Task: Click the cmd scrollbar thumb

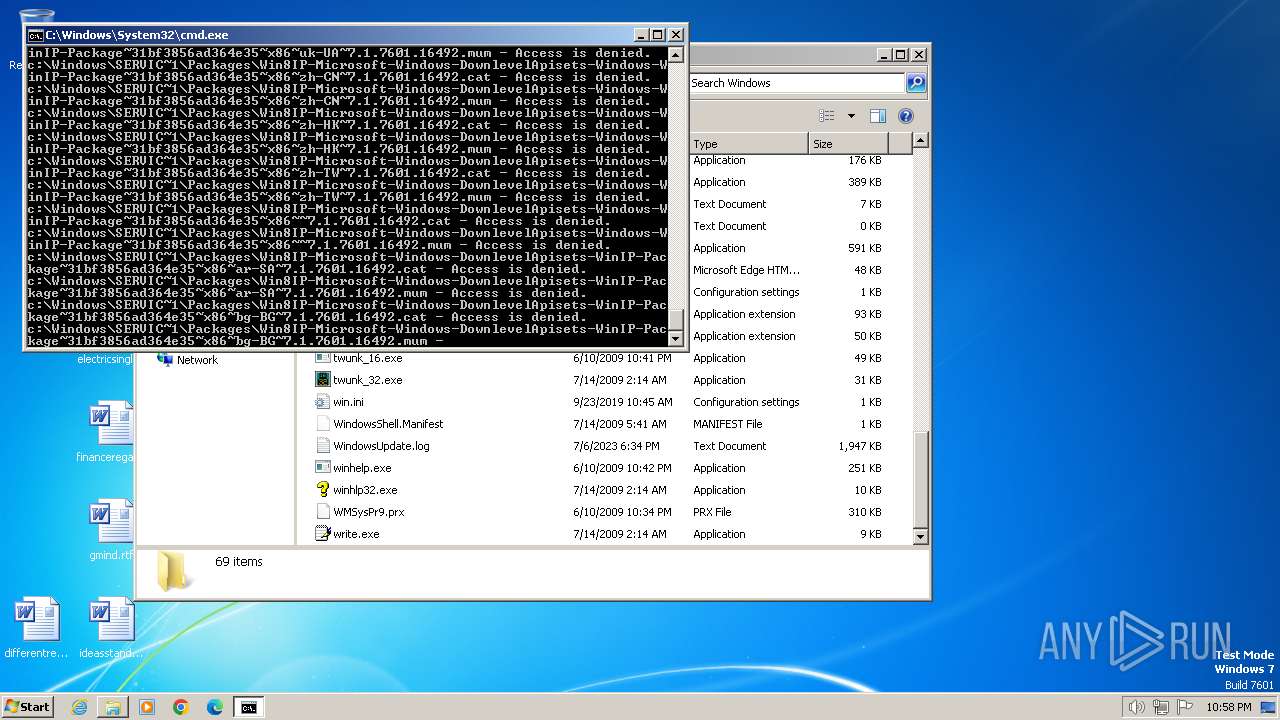Action: [x=675, y=319]
